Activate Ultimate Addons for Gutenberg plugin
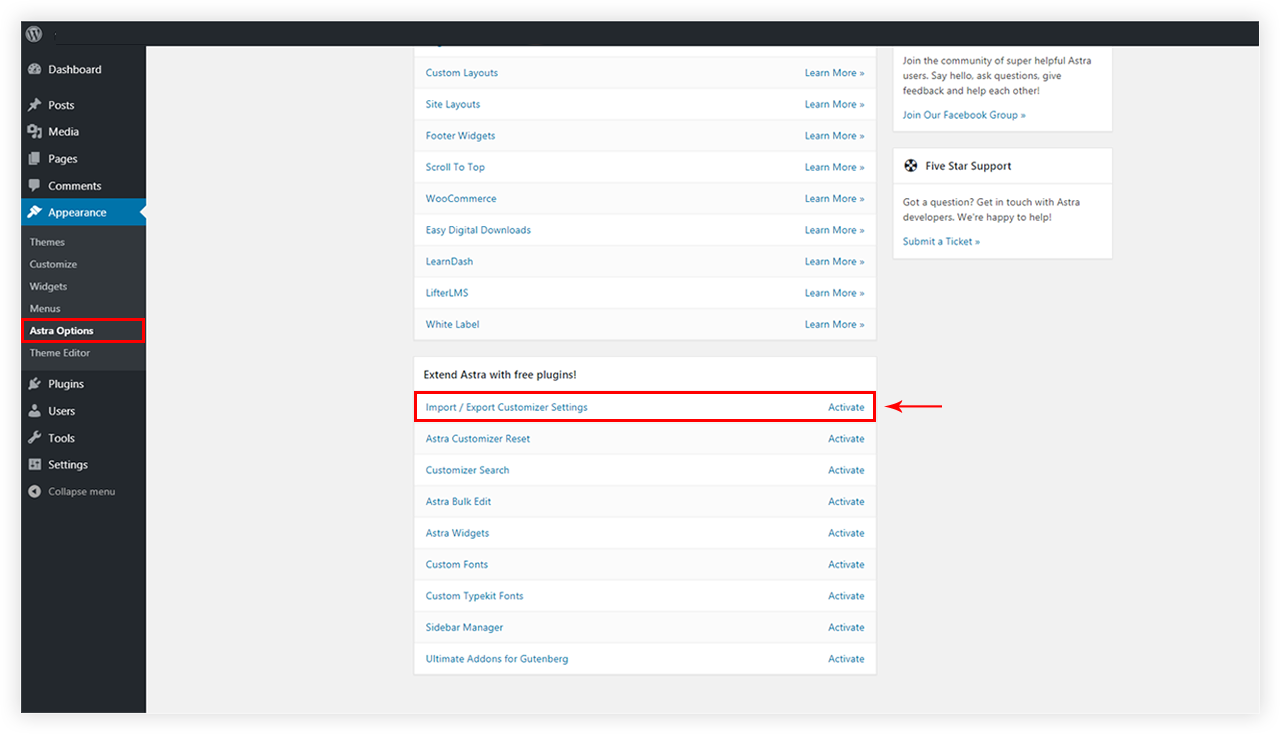This screenshot has height=734, width=1280. 846,659
